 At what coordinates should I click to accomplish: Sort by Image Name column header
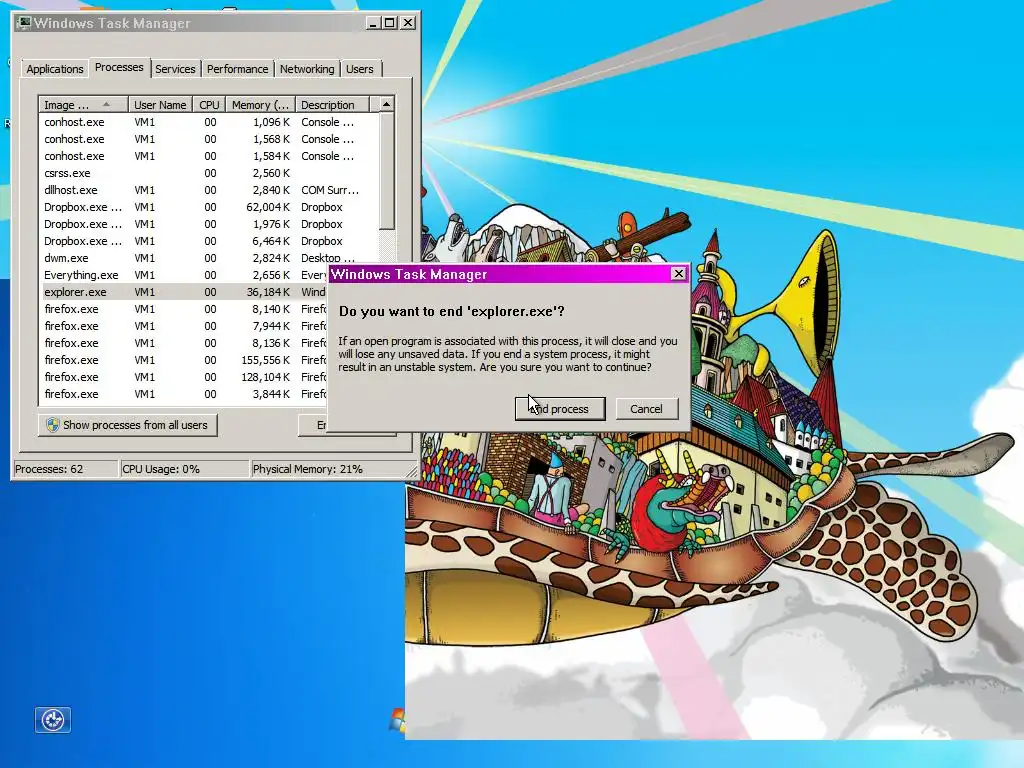83,104
